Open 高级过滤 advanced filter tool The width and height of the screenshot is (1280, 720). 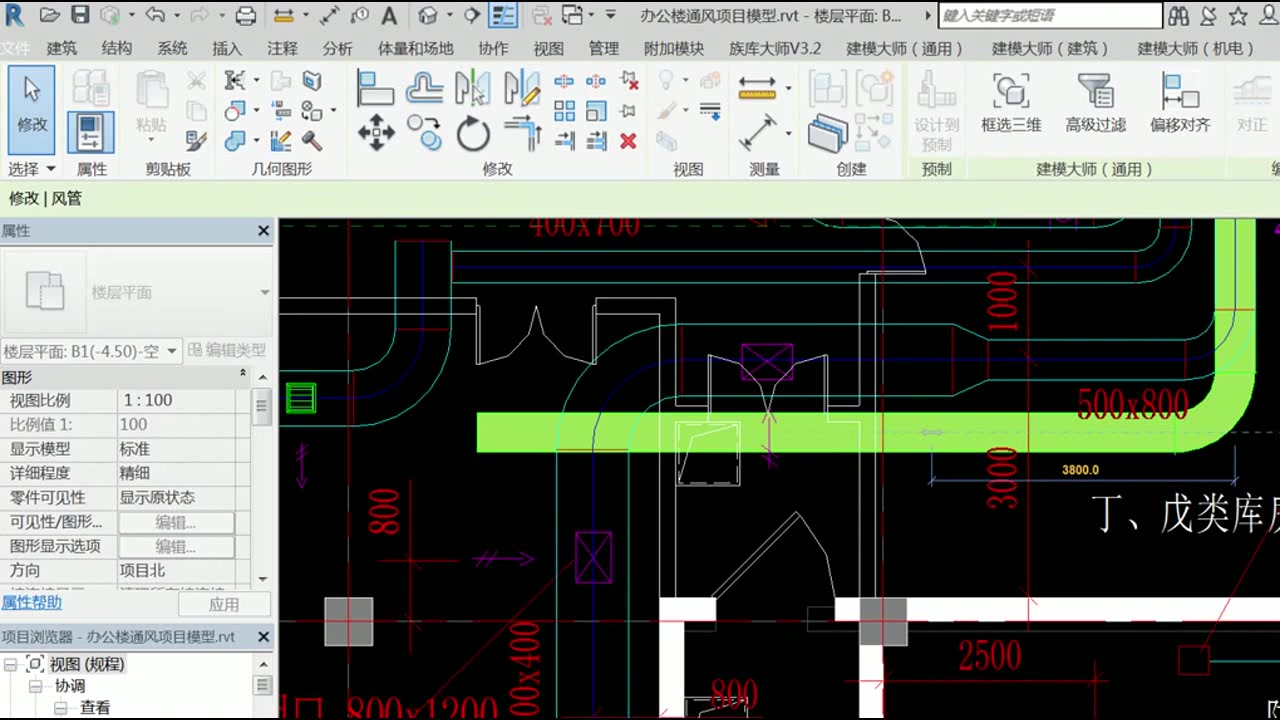point(1095,104)
